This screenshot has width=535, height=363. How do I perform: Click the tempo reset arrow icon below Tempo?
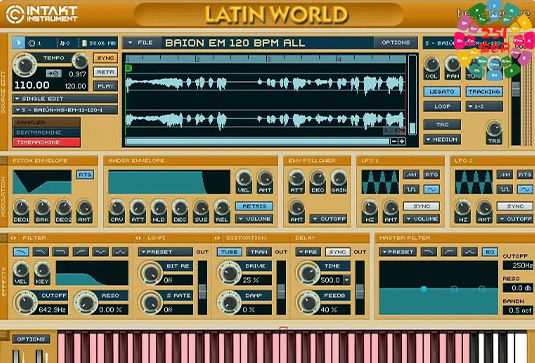54,73
